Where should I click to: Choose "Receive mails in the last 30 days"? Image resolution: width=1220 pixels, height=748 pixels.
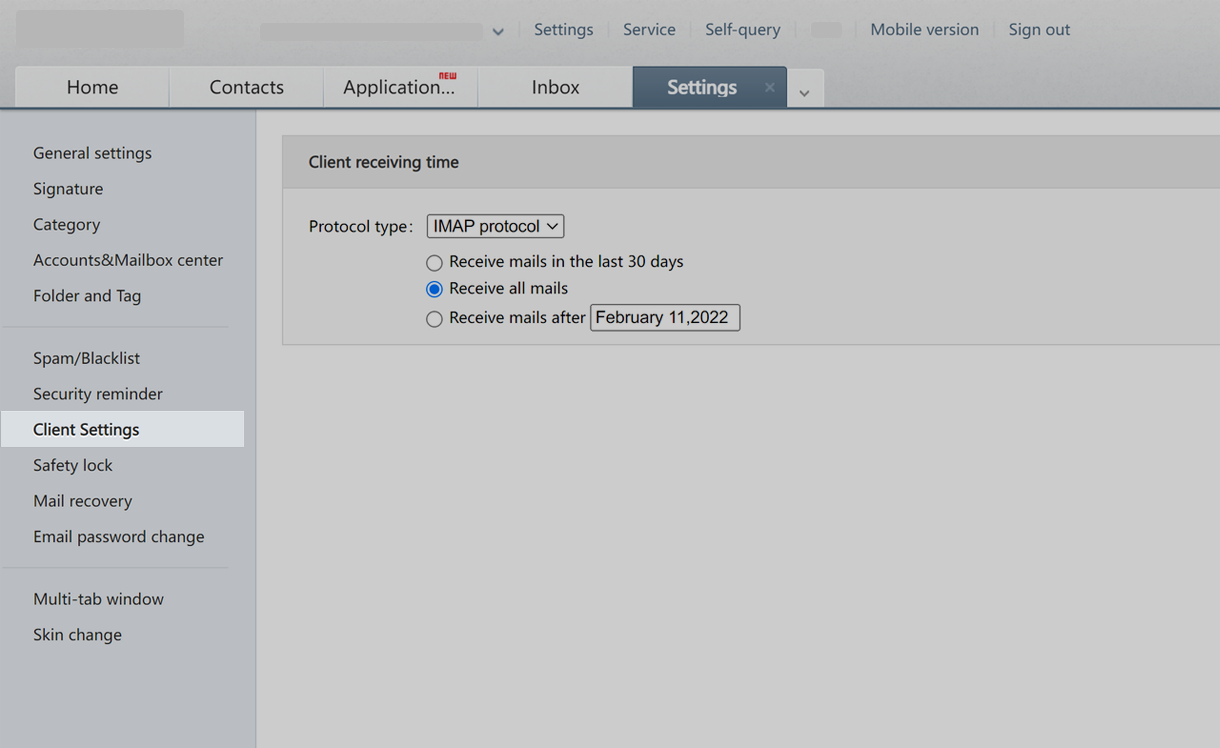pos(434,262)
